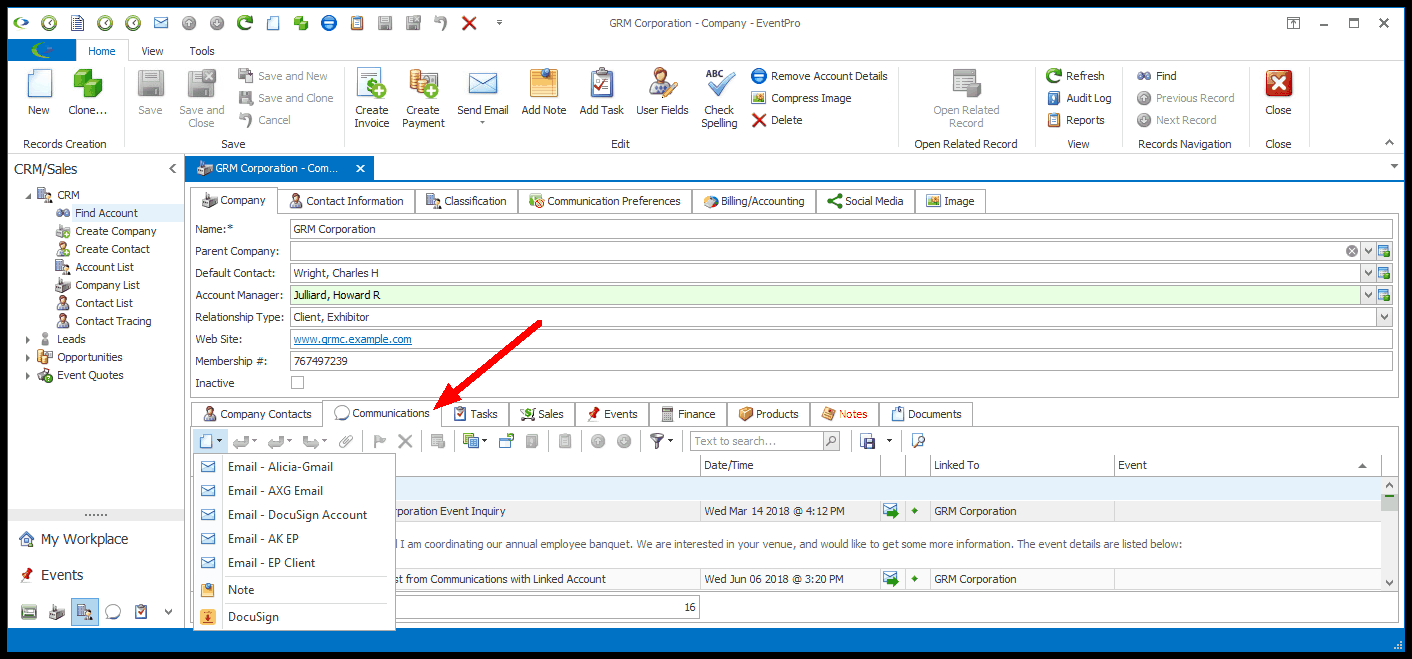Click the Name field containing GRM Corporation

[x=841, y=229]
